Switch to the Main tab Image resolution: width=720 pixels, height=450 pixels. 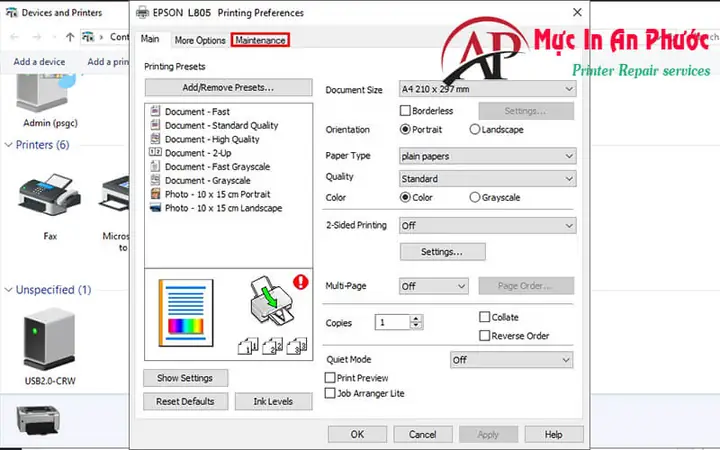(150, 39)
